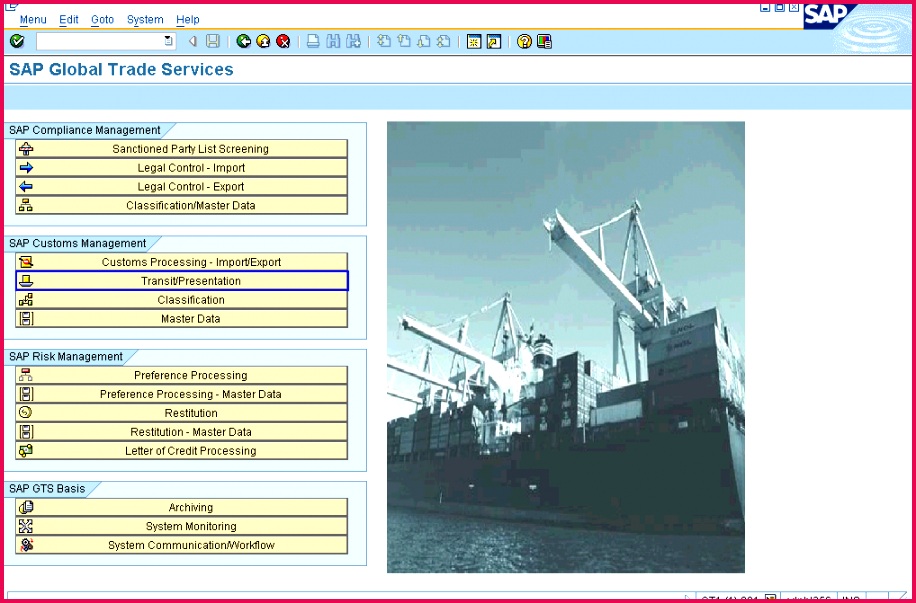Click the Create Shortcut icon

(x=494, y=41)
